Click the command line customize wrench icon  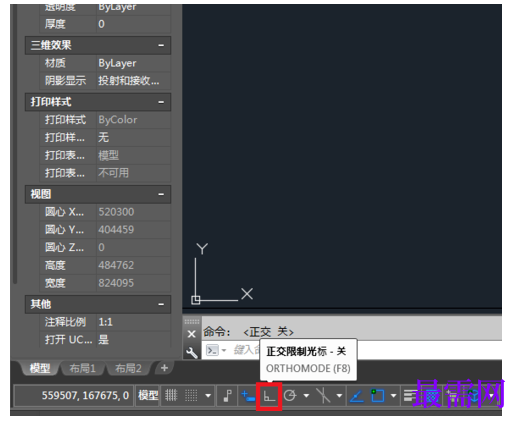click(192, 352)
